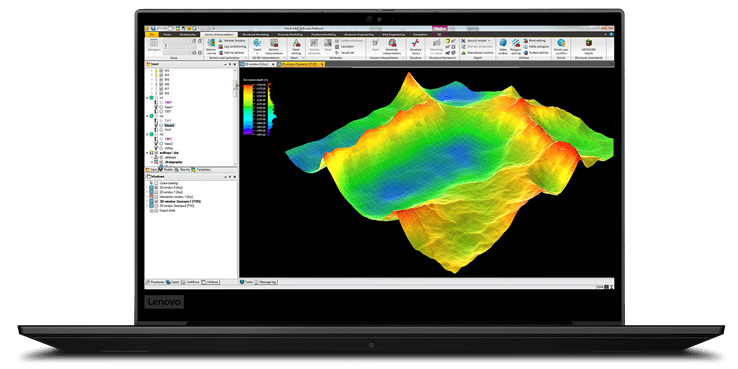Viewport: 738px width, 369px height.
Task: Open Geobody interpretation tool
Action: tap(392, 46)
